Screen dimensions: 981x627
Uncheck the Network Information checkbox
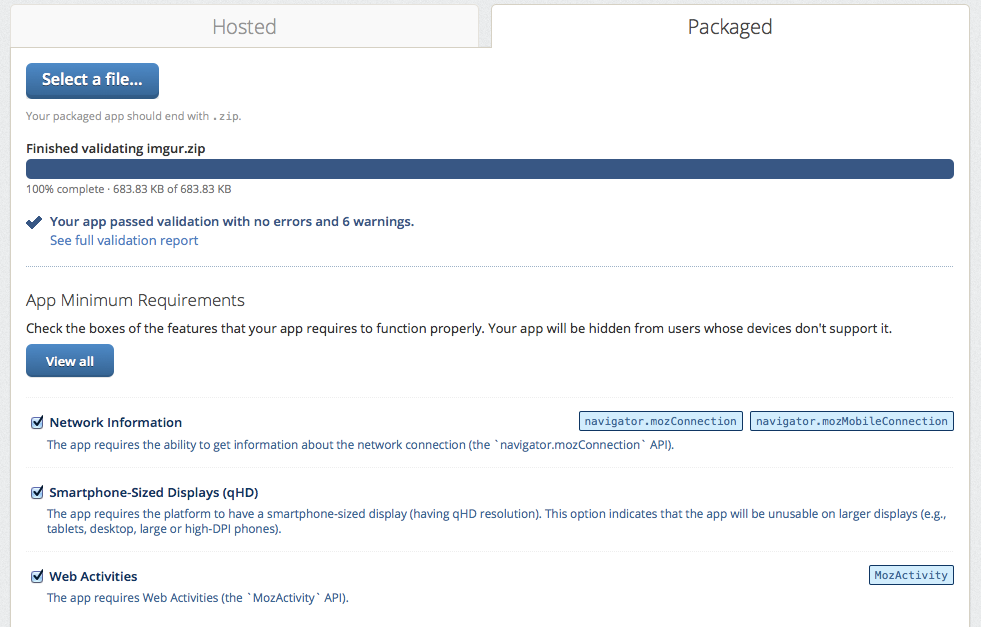point(37,422)
